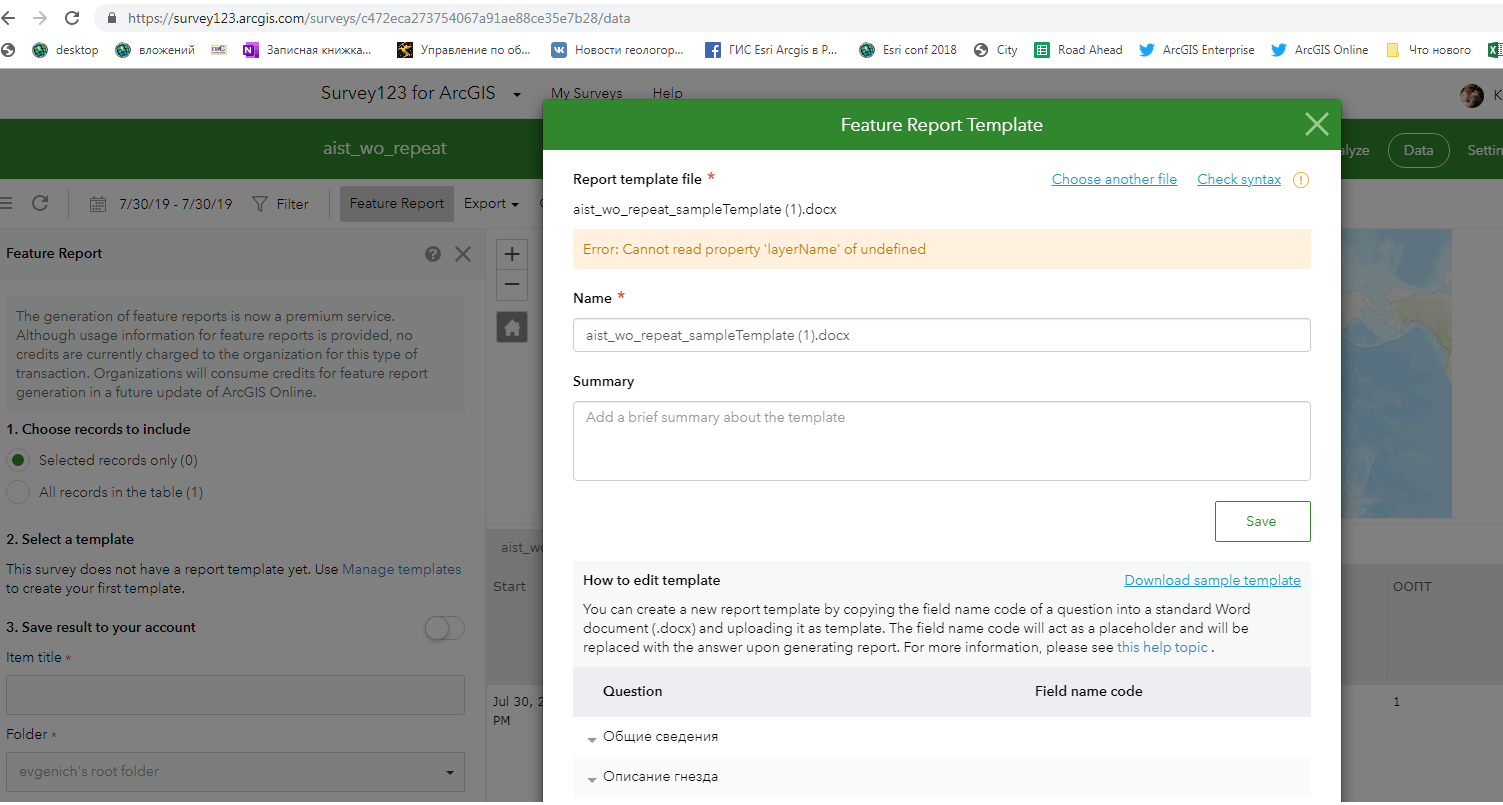Reload the browser page
The height and width of the screenshot is (805, 1503).
(72, 18)
